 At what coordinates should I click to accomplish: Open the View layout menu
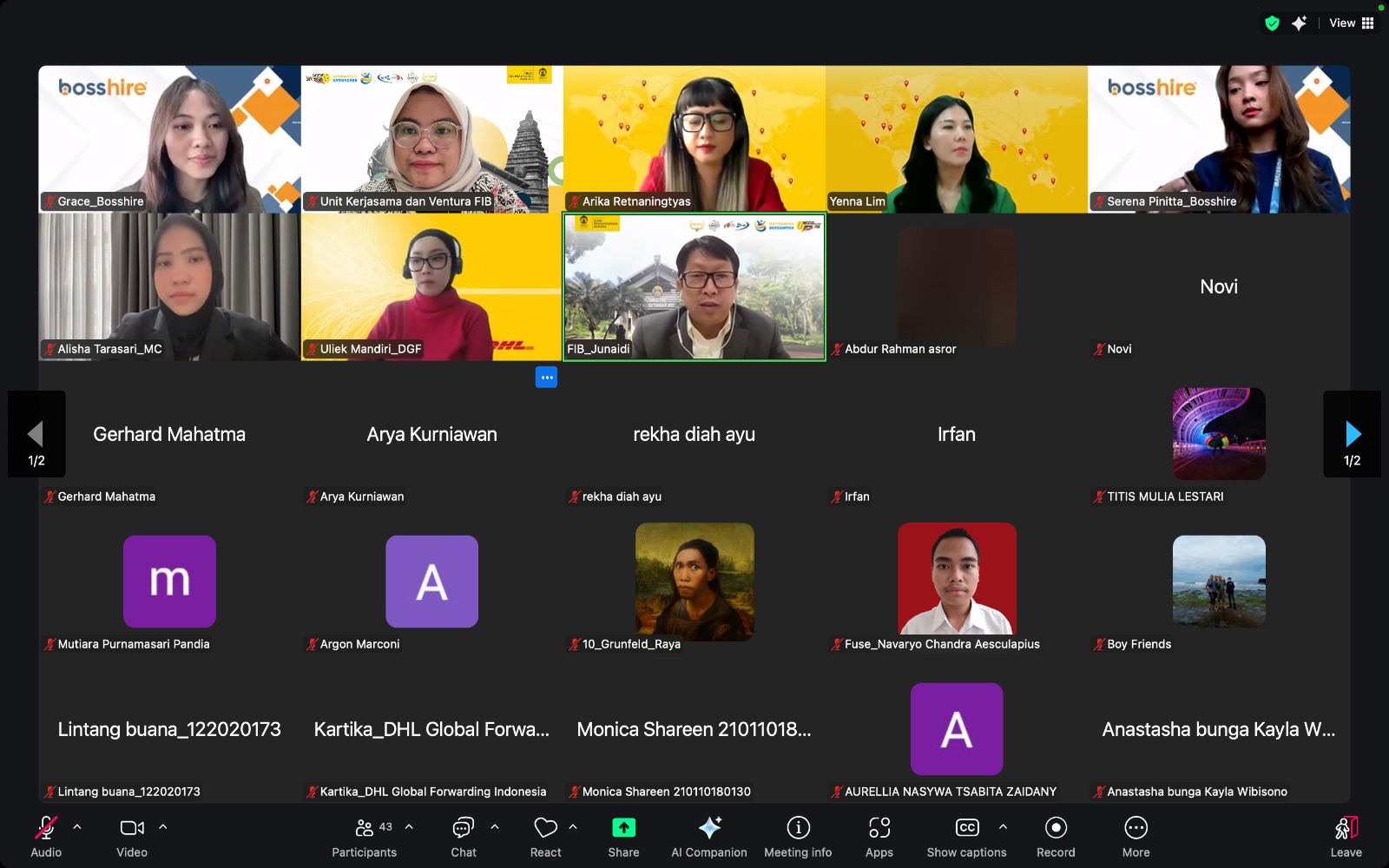pos(1352,23)
